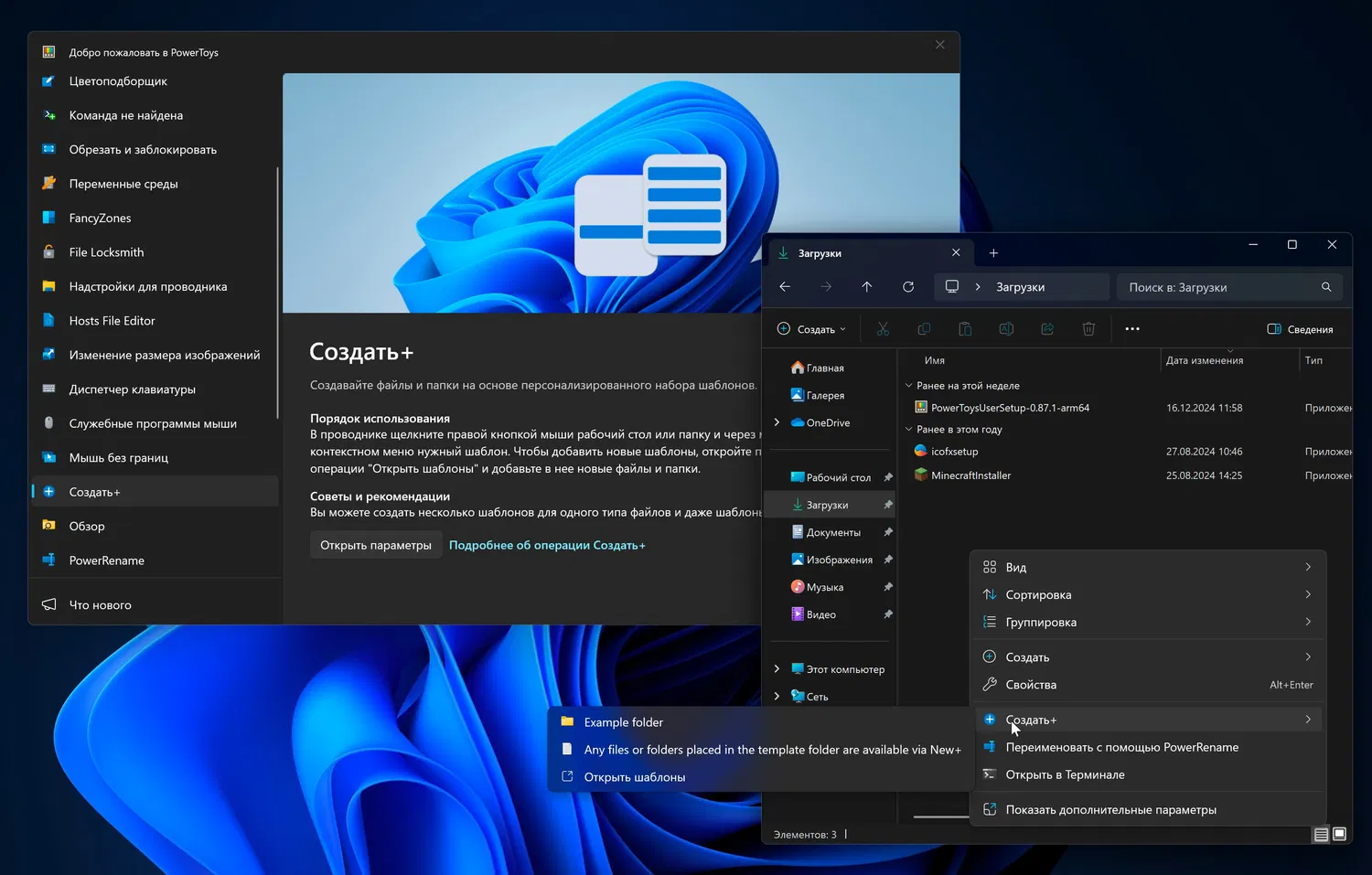Click the address bar chevron before Загрузки
This screenshot has height=875, width=1372.
coord(978,287)
